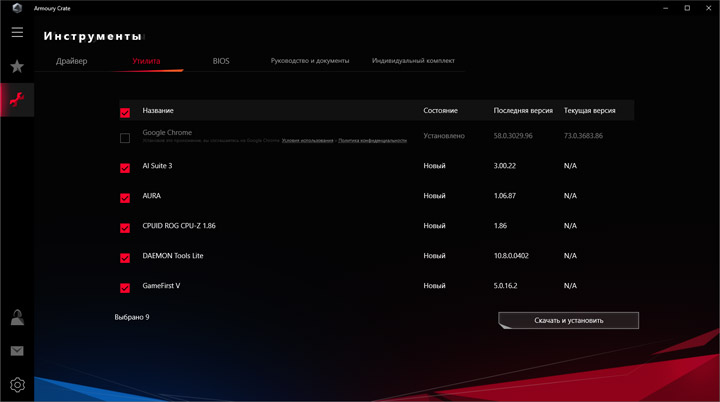Click the Установлено status for Google Chrome
The width and height of the screenshot is (720, 402).
444,136
